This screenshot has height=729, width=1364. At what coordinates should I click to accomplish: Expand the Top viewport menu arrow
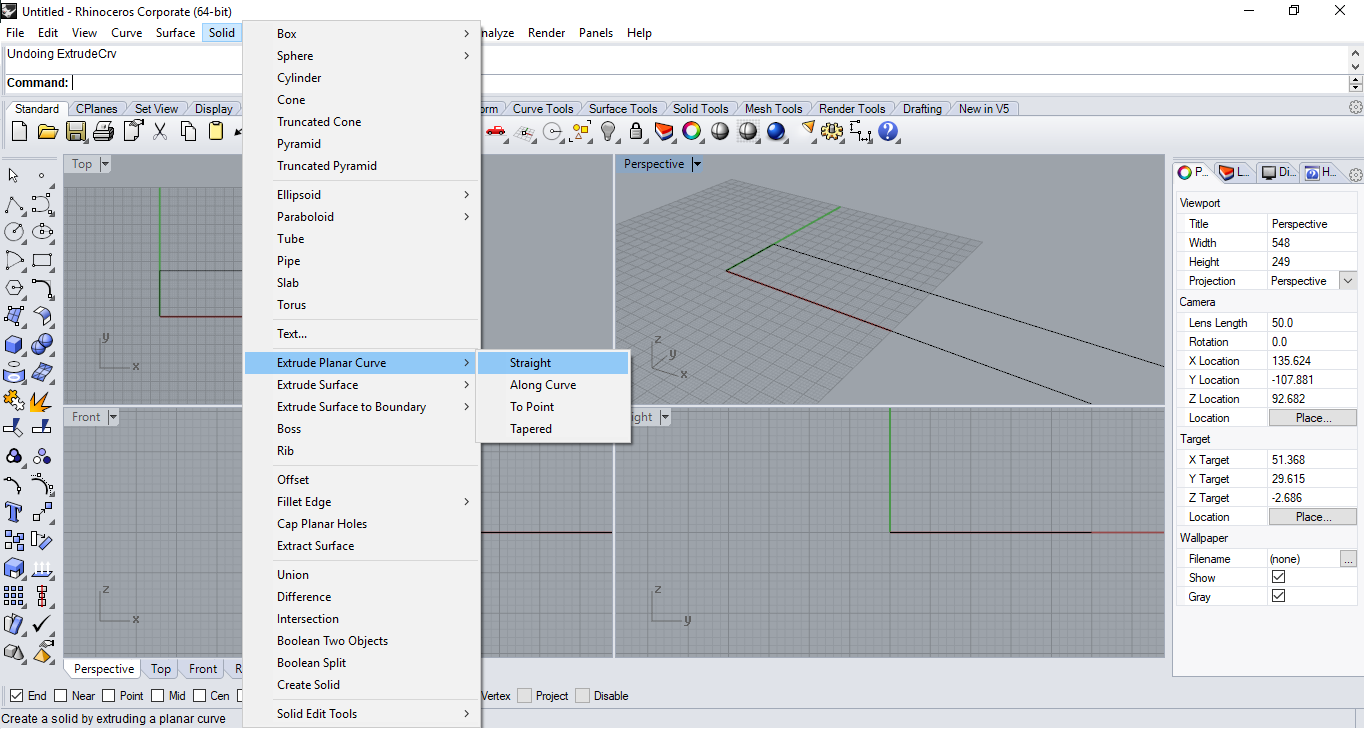click(105, 164)
